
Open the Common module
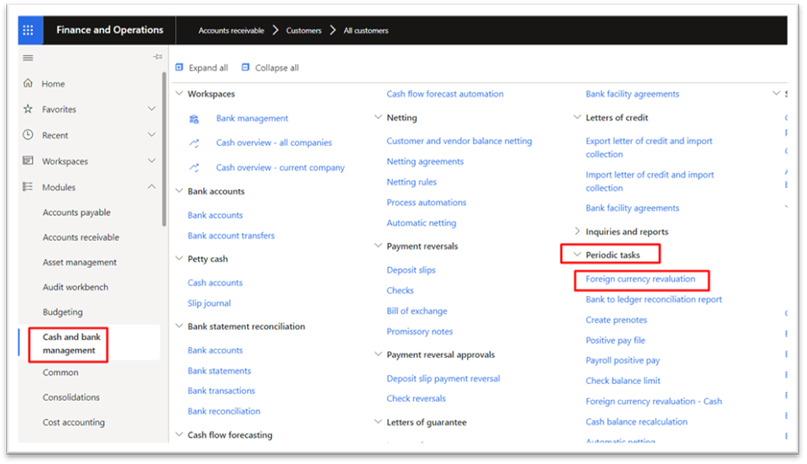pyautogui.click(x=60, y=372)
